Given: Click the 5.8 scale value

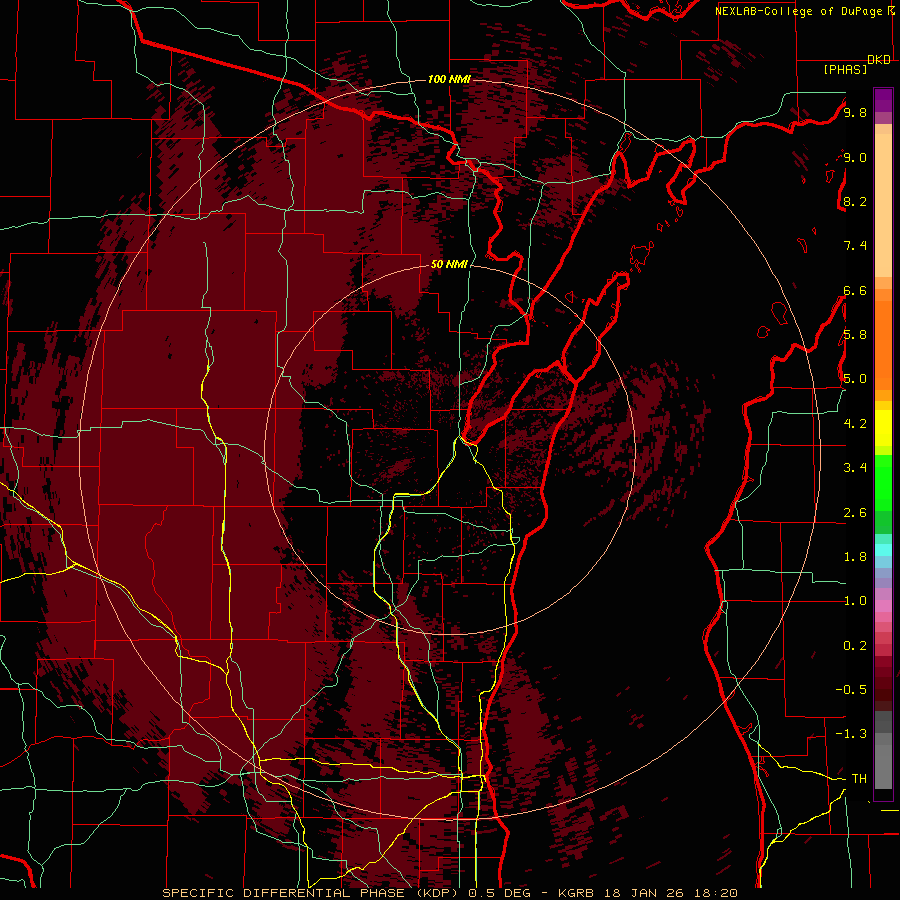Looking at the screenshot, I should click(855, 335).
